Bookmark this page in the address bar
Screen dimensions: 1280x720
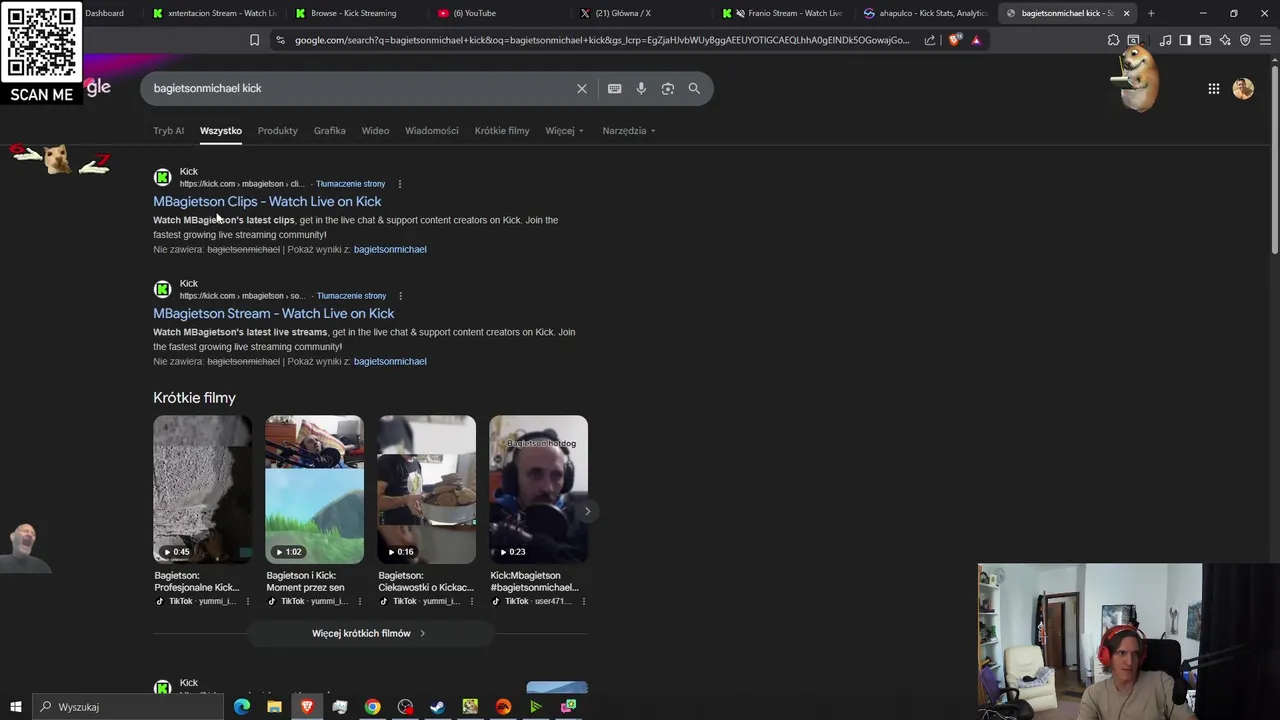(x=254, y=40)
